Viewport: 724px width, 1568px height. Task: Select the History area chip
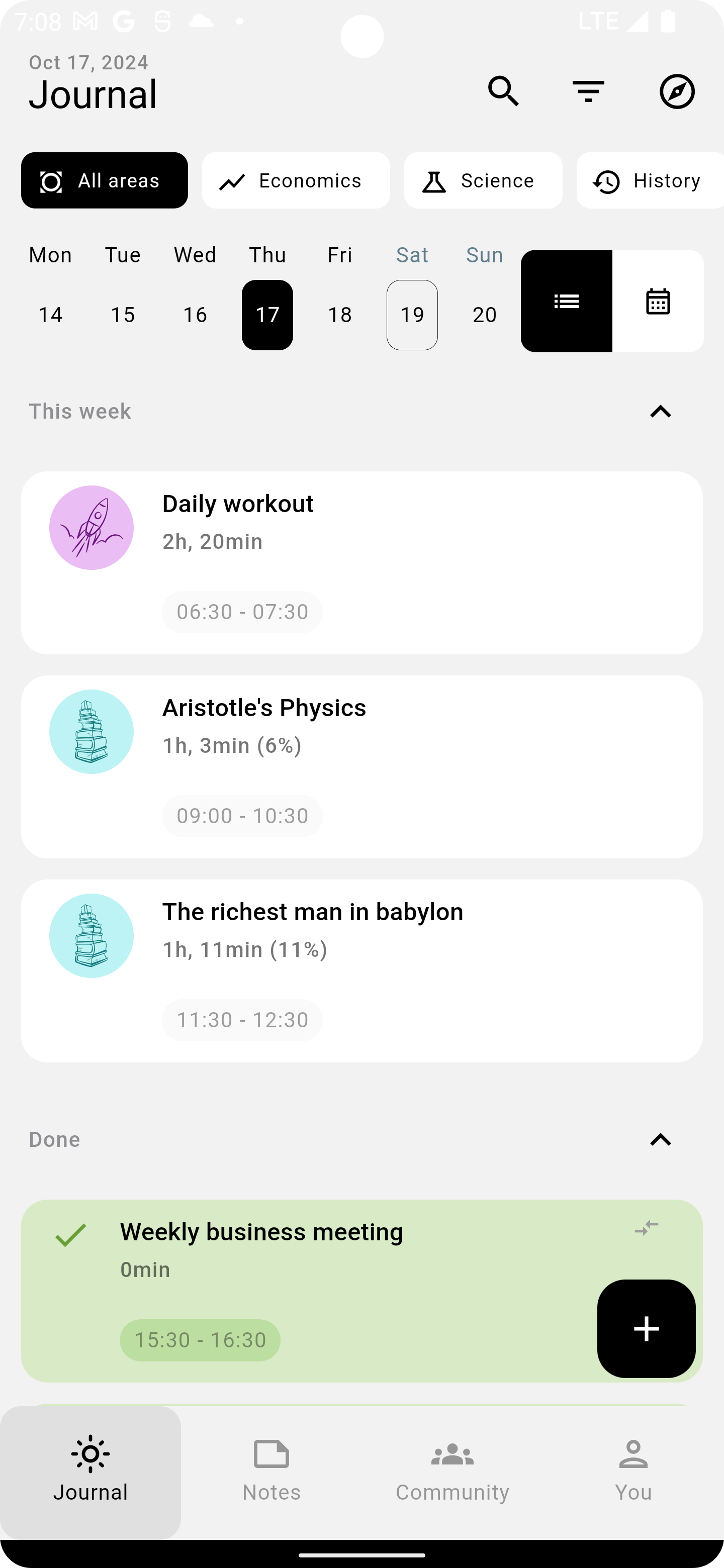click(x=650, y=180)
